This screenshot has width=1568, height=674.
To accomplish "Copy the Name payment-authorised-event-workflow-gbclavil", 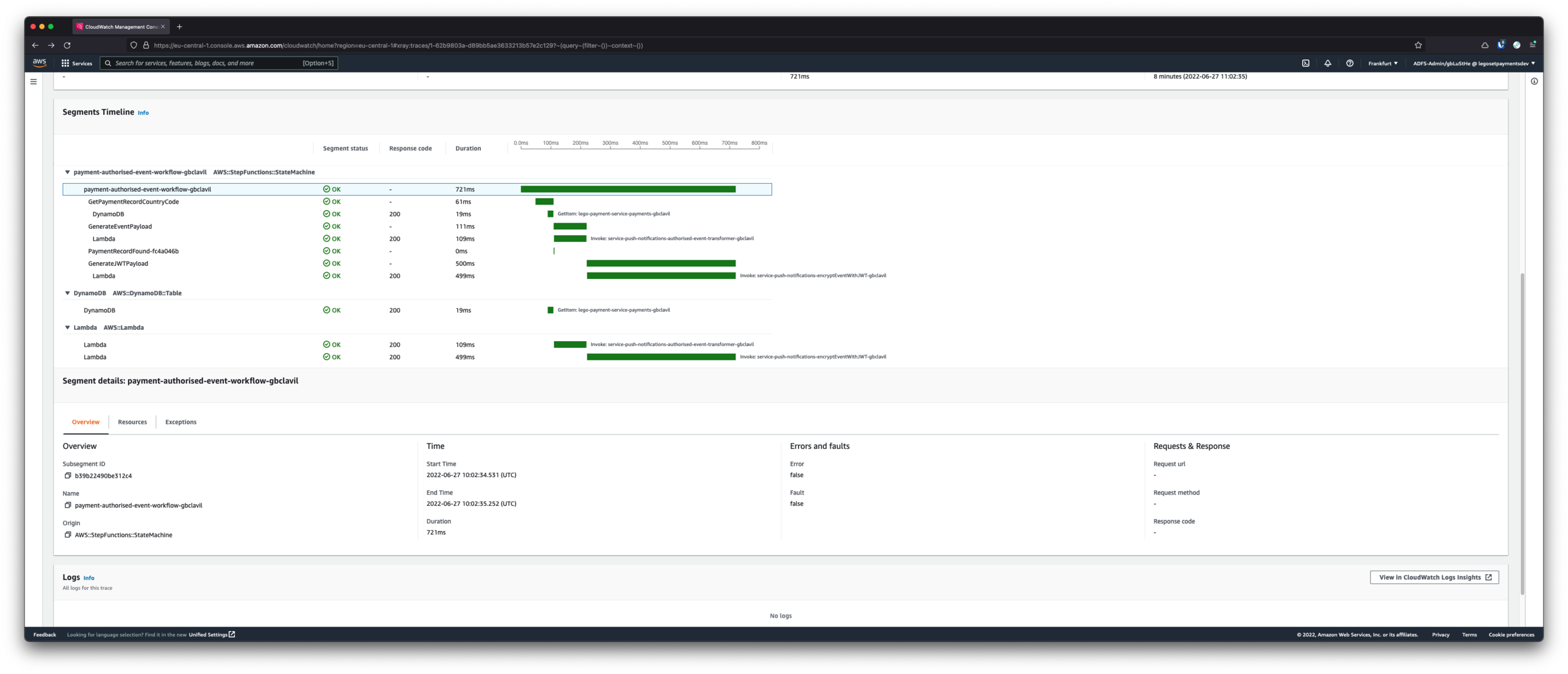I will [68, 505].
